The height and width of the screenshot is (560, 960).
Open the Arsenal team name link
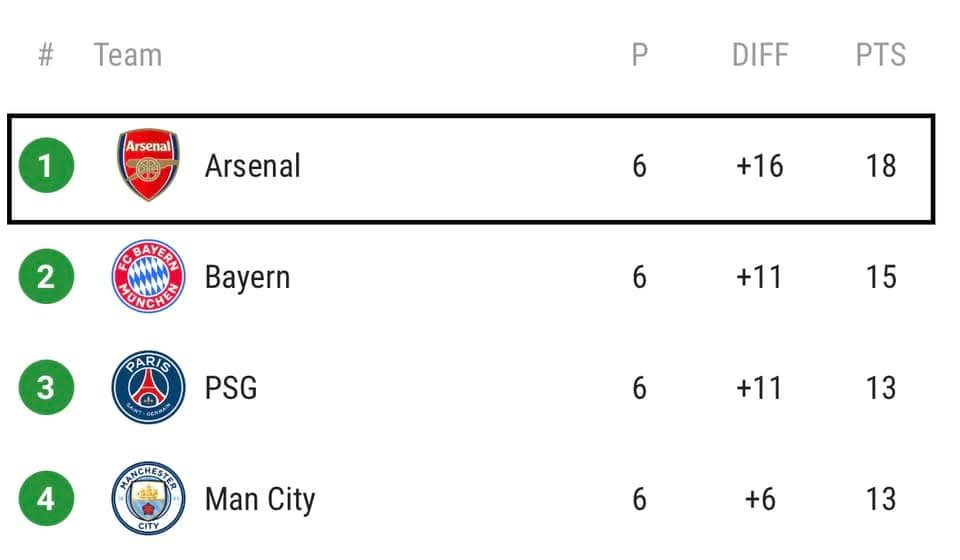click(x=252, y=166)
